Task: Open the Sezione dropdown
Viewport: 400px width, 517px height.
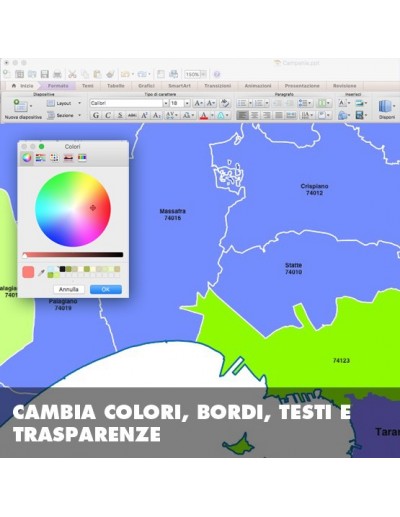Action: [64, 115]
